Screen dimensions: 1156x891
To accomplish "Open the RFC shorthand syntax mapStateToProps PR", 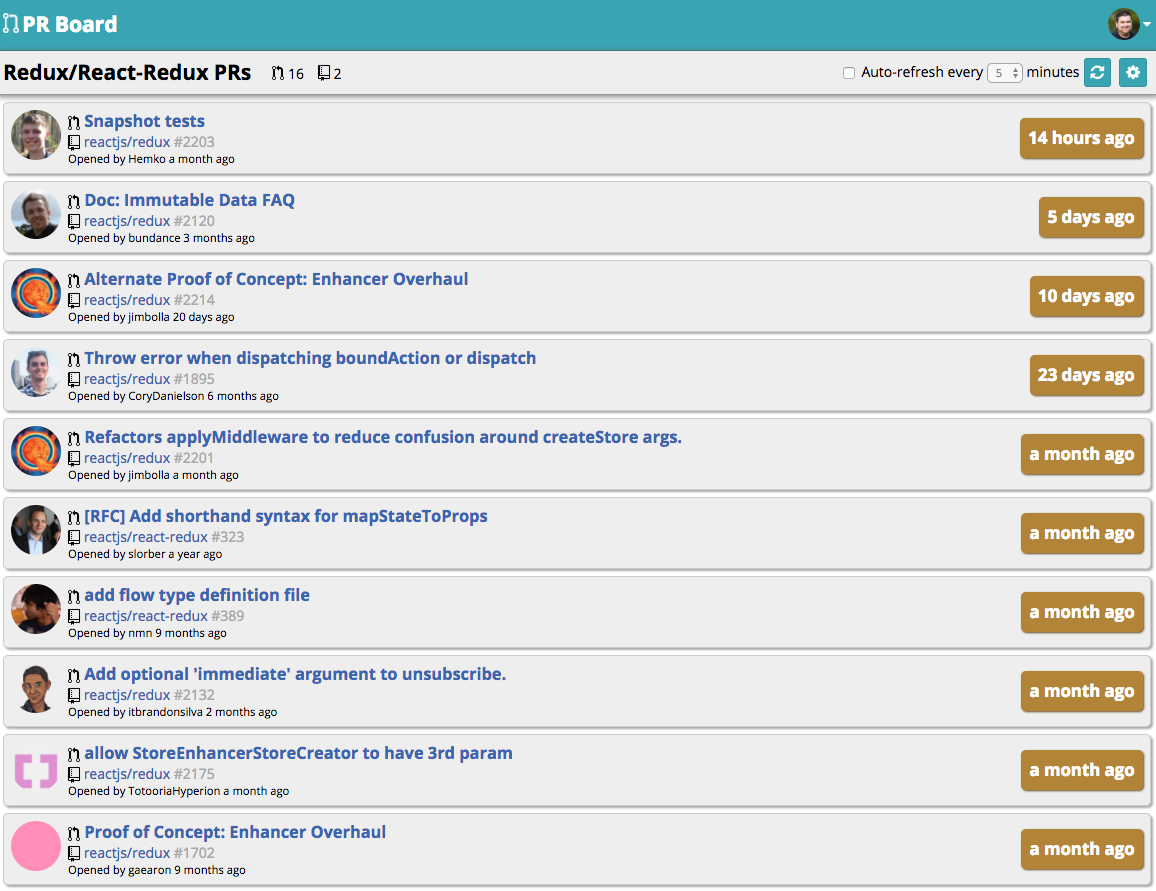I will (x=285, y=515).
